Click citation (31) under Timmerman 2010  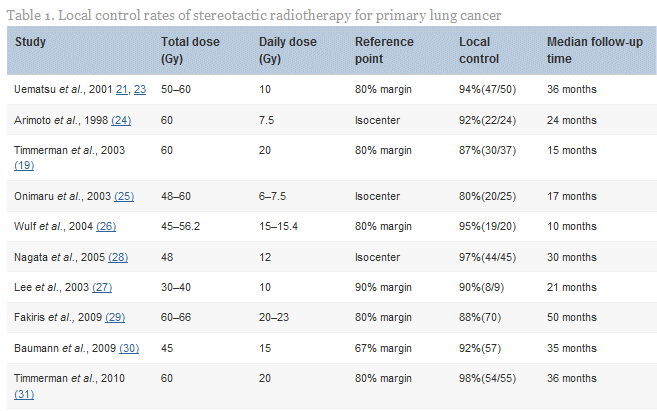[x=24, y=393]
